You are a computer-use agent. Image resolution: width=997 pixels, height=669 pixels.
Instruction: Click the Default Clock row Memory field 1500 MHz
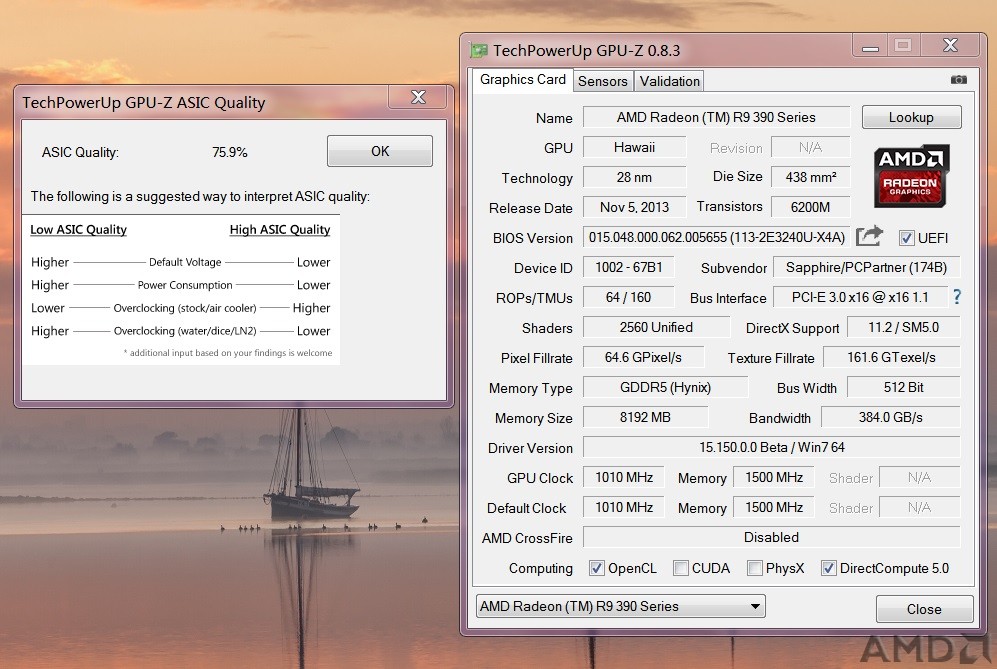pos(774,507)
